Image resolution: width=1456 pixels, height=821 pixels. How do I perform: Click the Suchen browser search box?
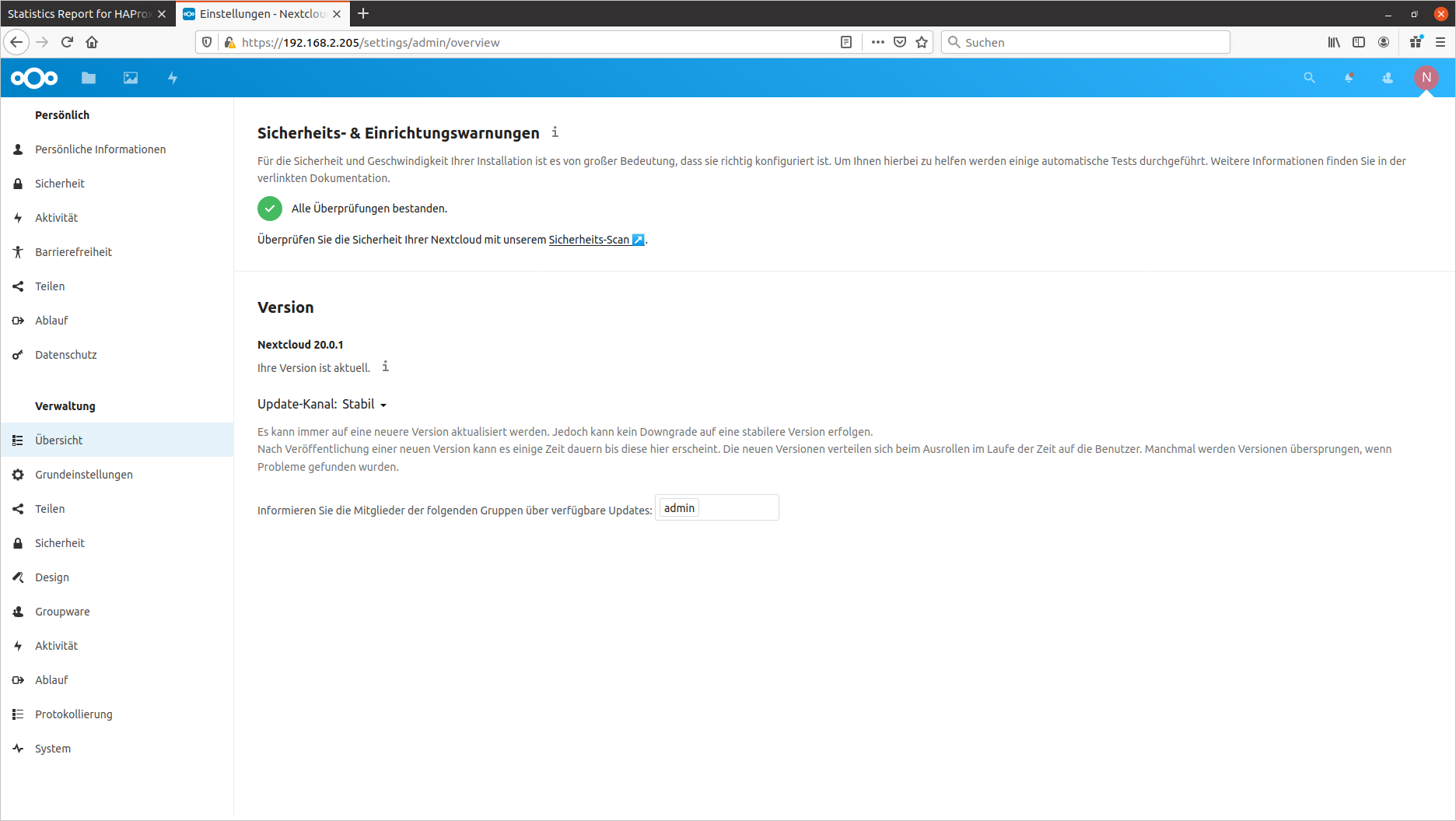1086,42
